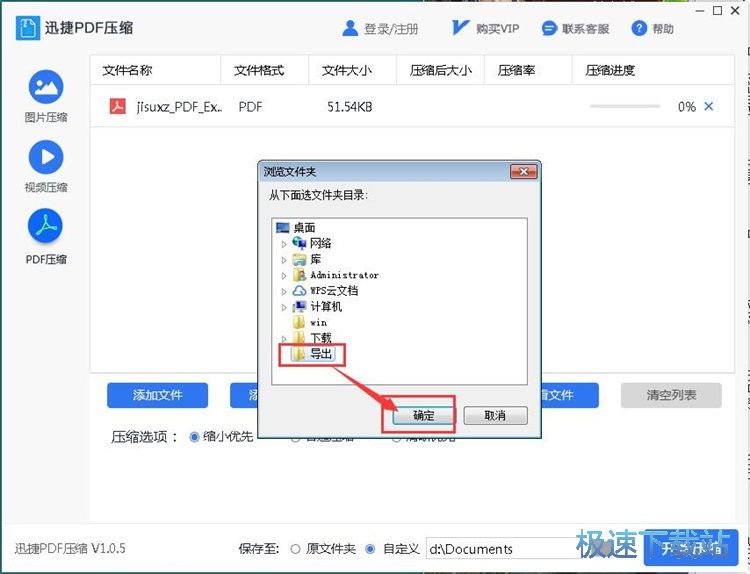Click the 文件格式 column header
The width and height of the screenshot is (750, 574).
point(259,71)
